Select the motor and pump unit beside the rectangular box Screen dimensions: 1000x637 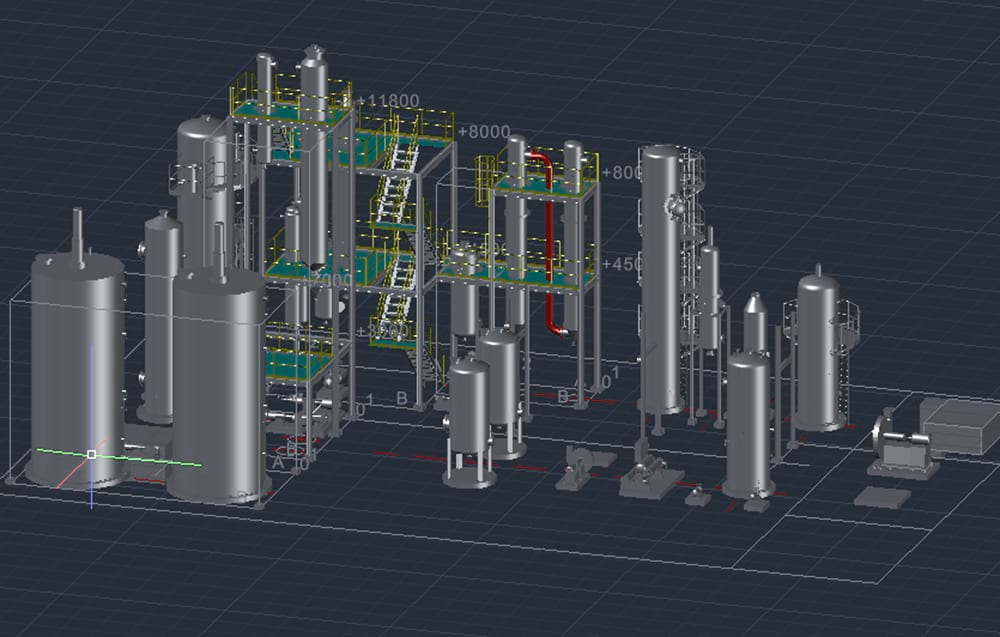click(903, 446)
